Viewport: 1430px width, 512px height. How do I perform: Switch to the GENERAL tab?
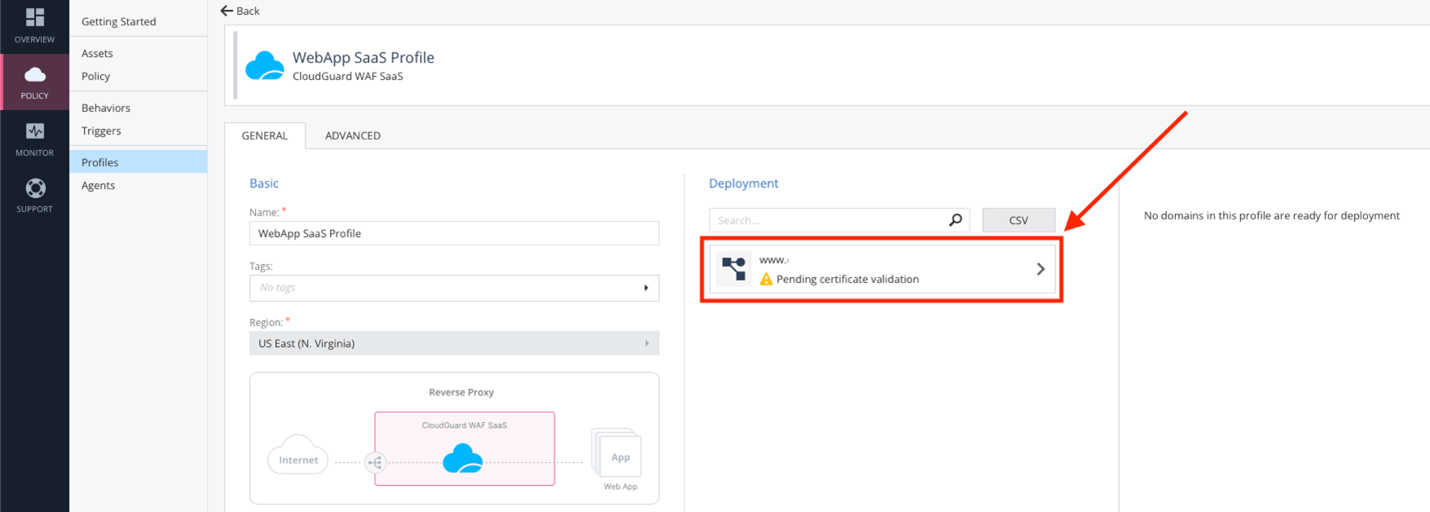pyautogui.click(x=265, y=135)
